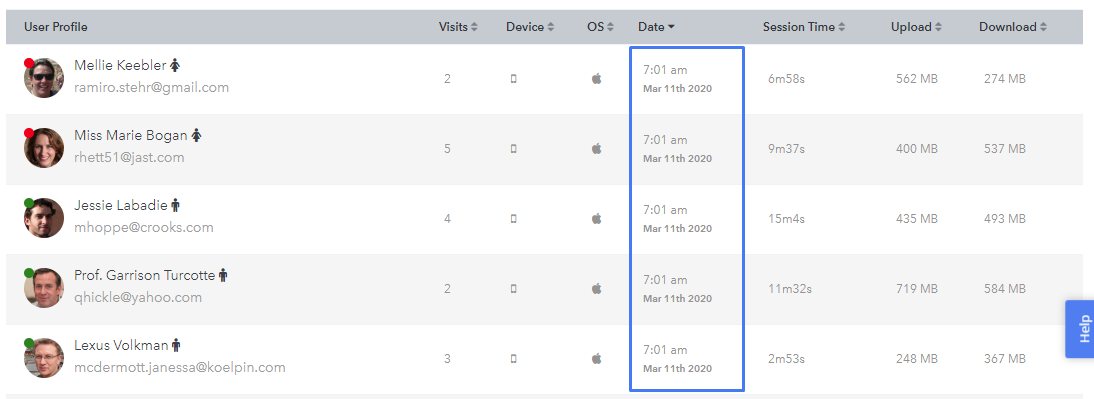Sort the table by the OS column
The image size is (1094, 399).
click(600, 27)
